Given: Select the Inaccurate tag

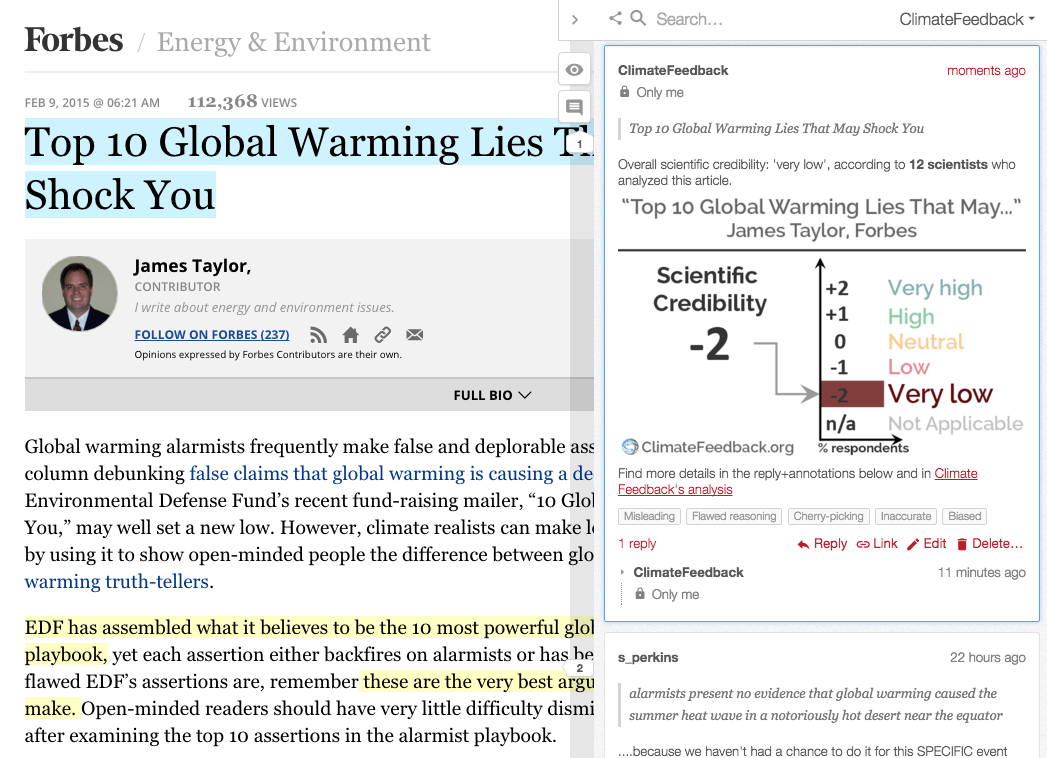Looking at the screenshot, I should click(905, 516).
